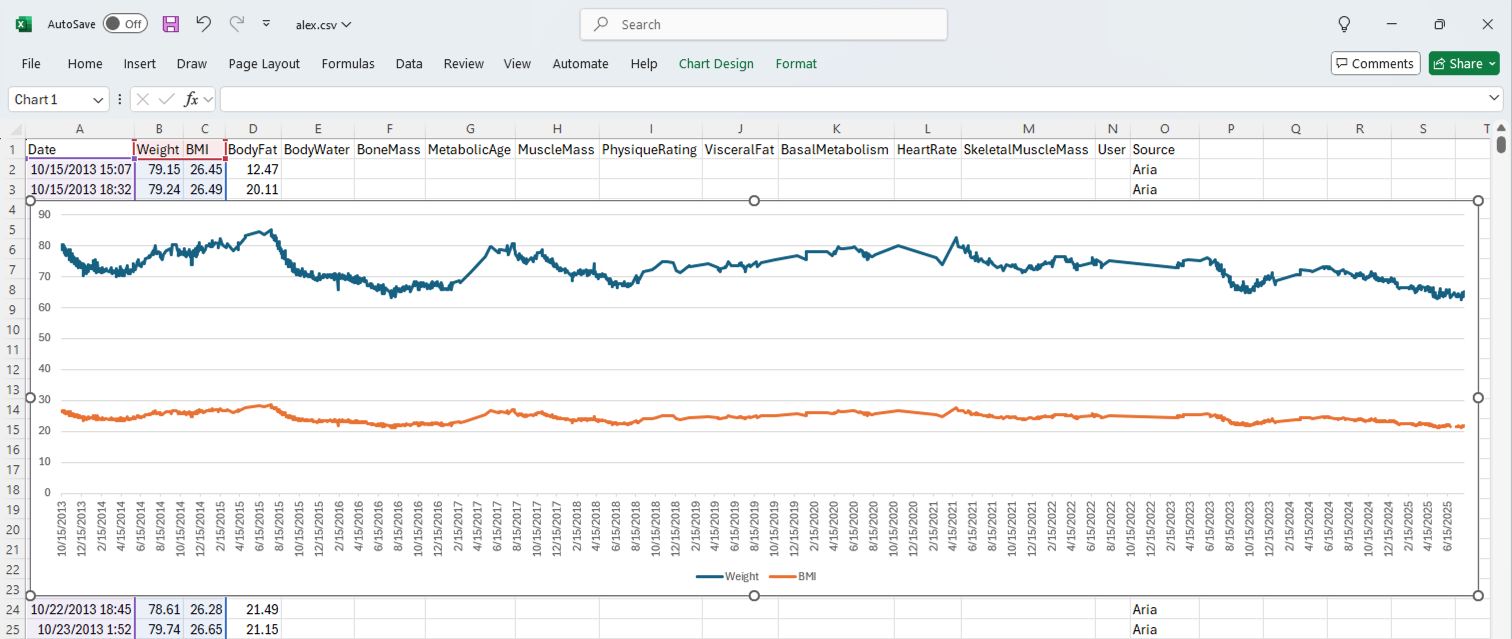This screenshot has height=639, width=1512.
Task: Click the SkeletalMuscleMass header cell
Action: 1028,149
